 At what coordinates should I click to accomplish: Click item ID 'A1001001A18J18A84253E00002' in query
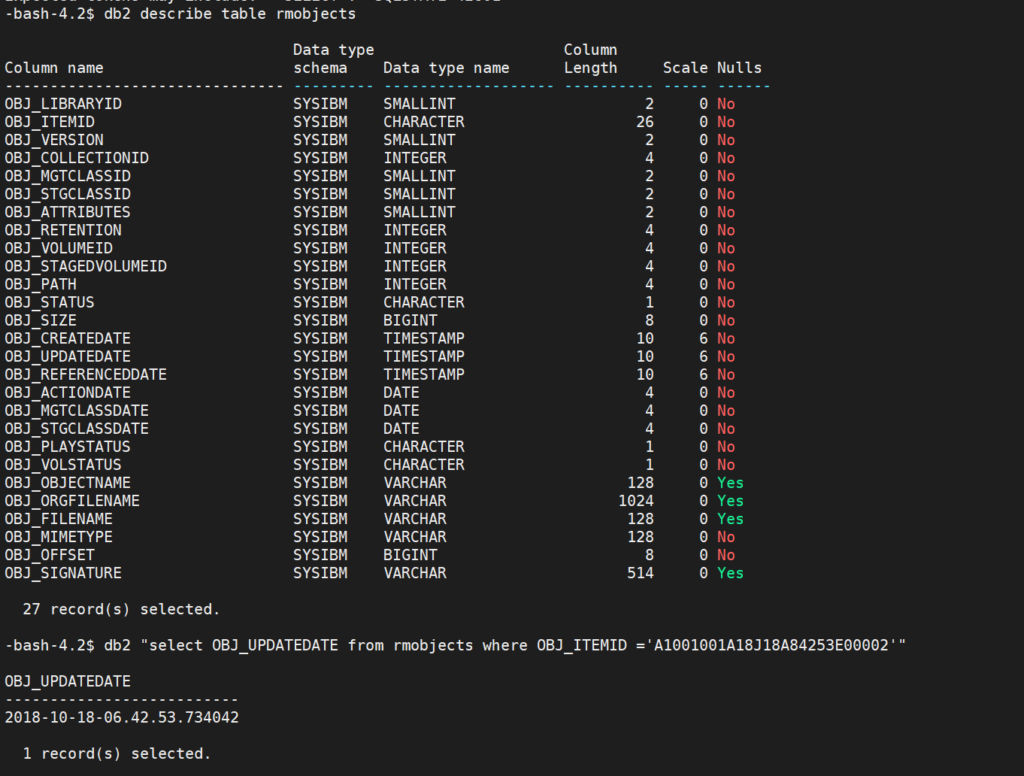click(x=771, y=645)
